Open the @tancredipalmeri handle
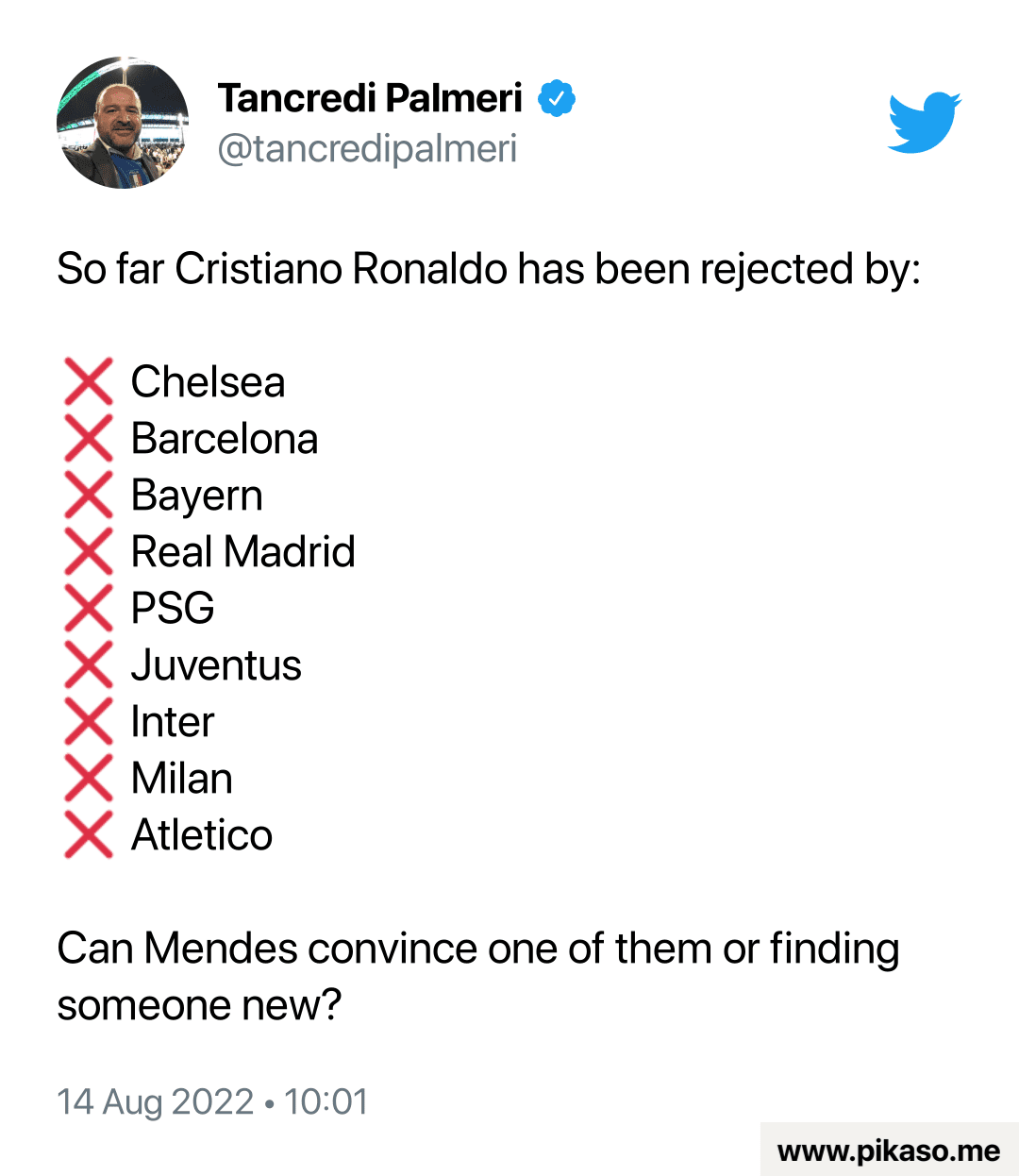This screenshot has height=1176, width=1019. click(x=367, y=148)
